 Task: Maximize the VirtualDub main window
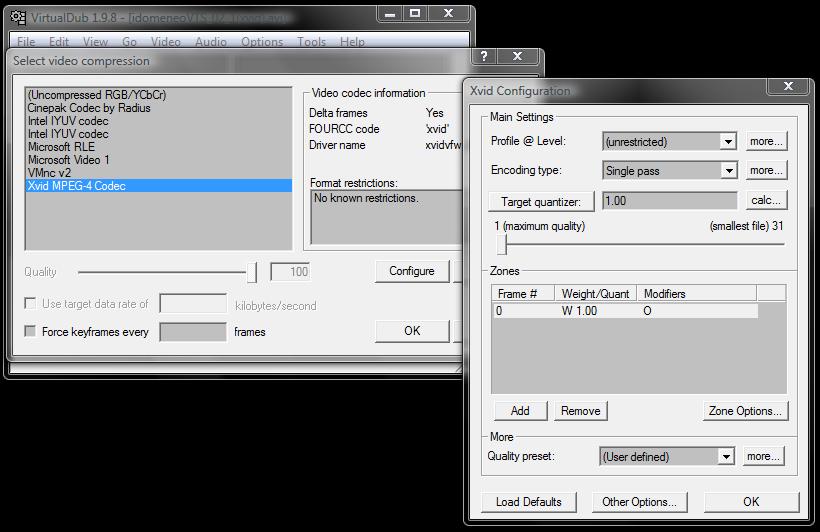(x=415, y=14)
